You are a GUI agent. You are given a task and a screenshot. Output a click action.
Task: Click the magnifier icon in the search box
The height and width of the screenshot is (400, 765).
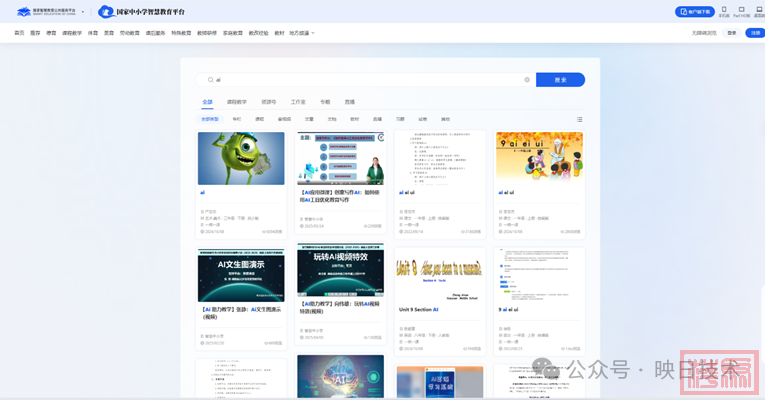tap(210, 80)
